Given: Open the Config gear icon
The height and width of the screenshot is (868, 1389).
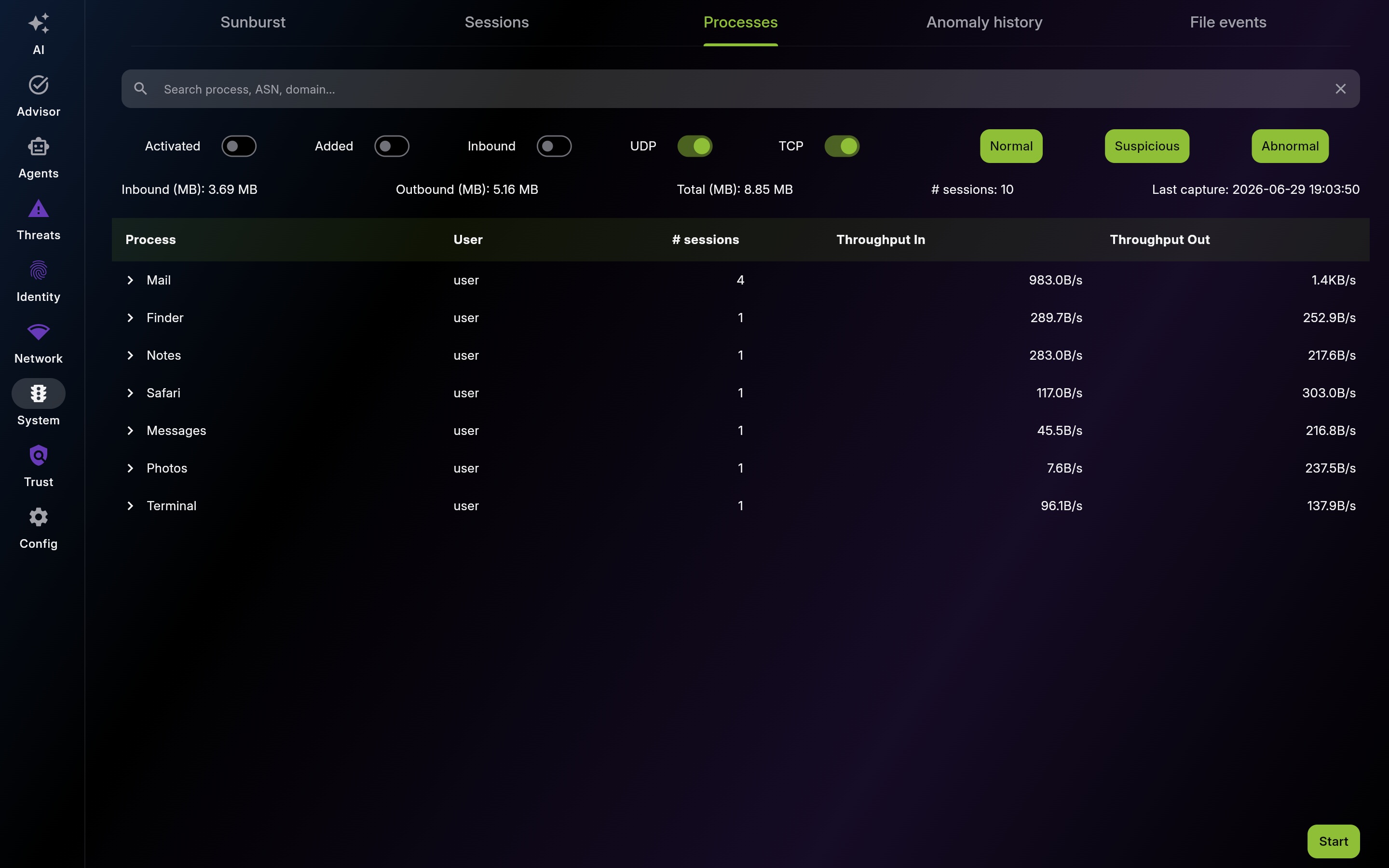Looking at the screenshot, I should coord(39,517).
